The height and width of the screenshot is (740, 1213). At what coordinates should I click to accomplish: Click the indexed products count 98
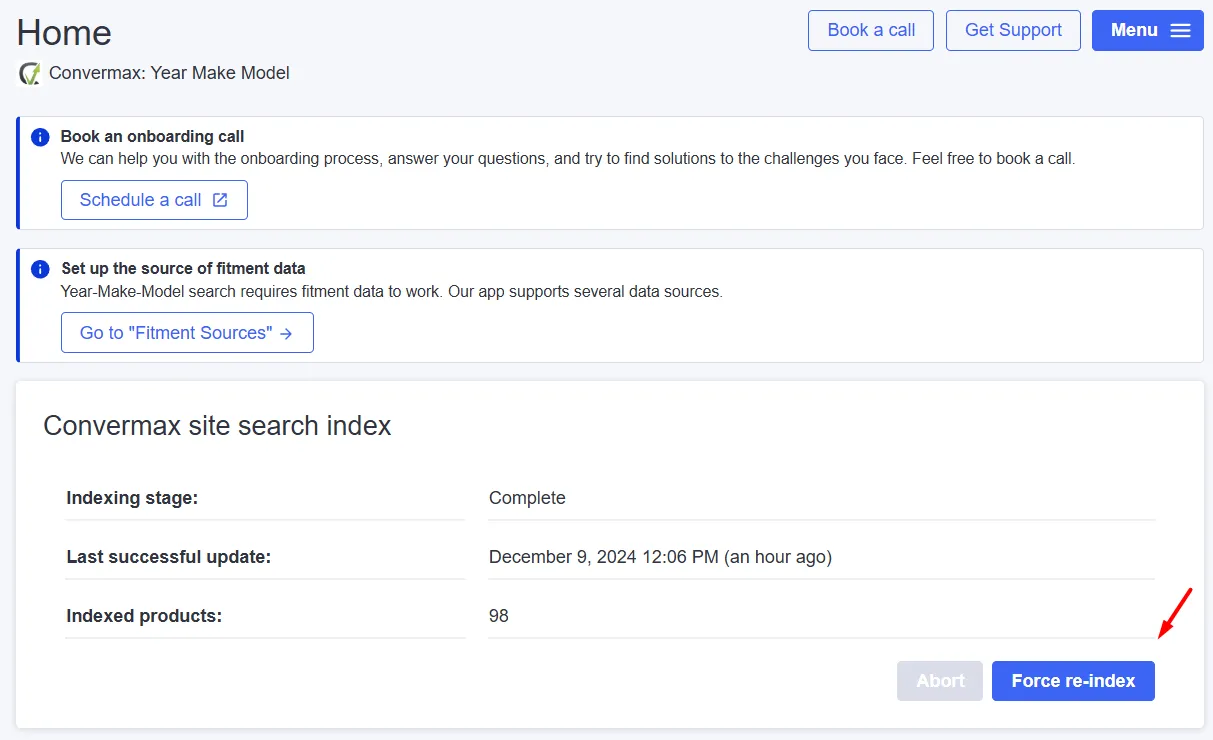tap(499, 616)
